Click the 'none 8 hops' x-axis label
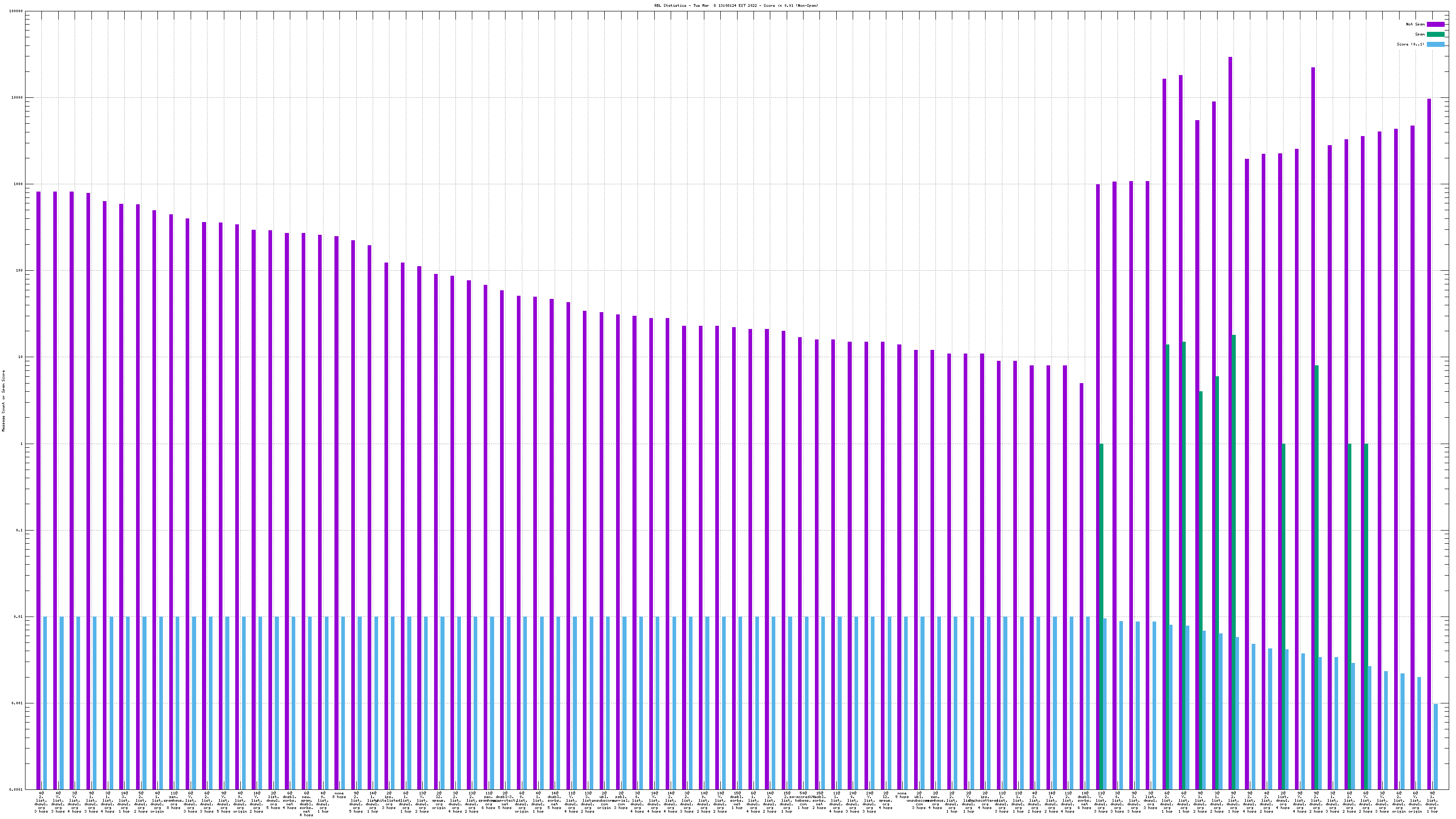Screen dimensions: 1456x819 click(x=339, y=795)
